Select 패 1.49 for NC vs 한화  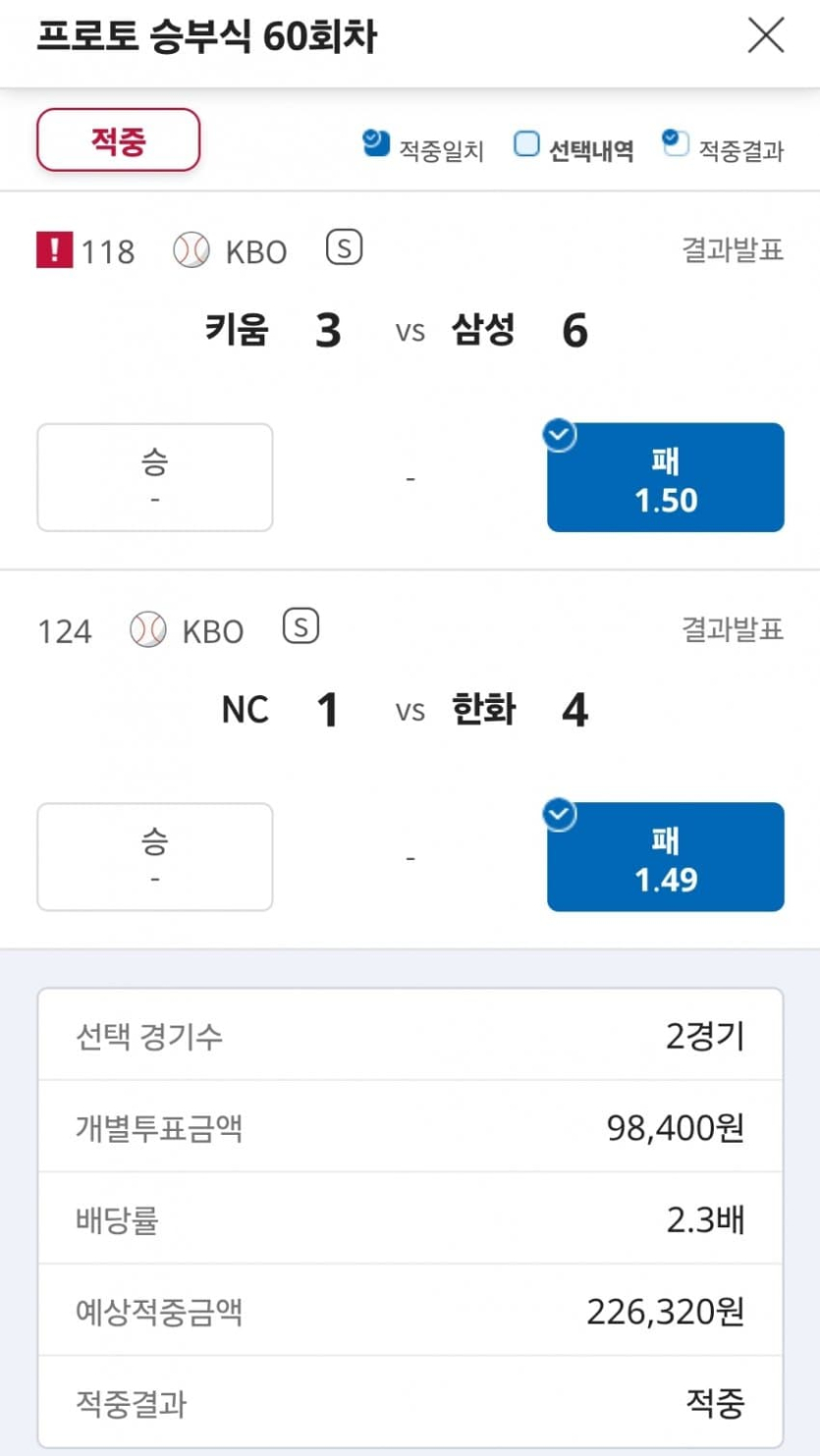[666, 856]
